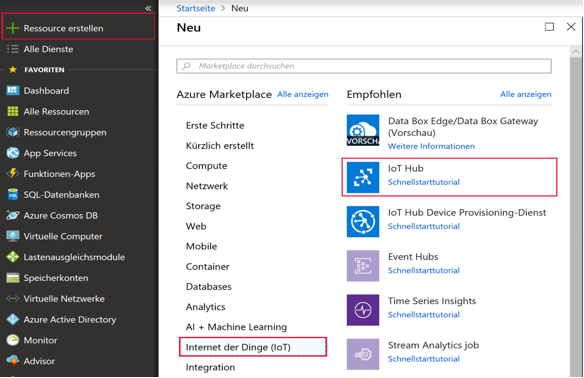Click the Lastenausgleichsmodule diamond icon

13,257
